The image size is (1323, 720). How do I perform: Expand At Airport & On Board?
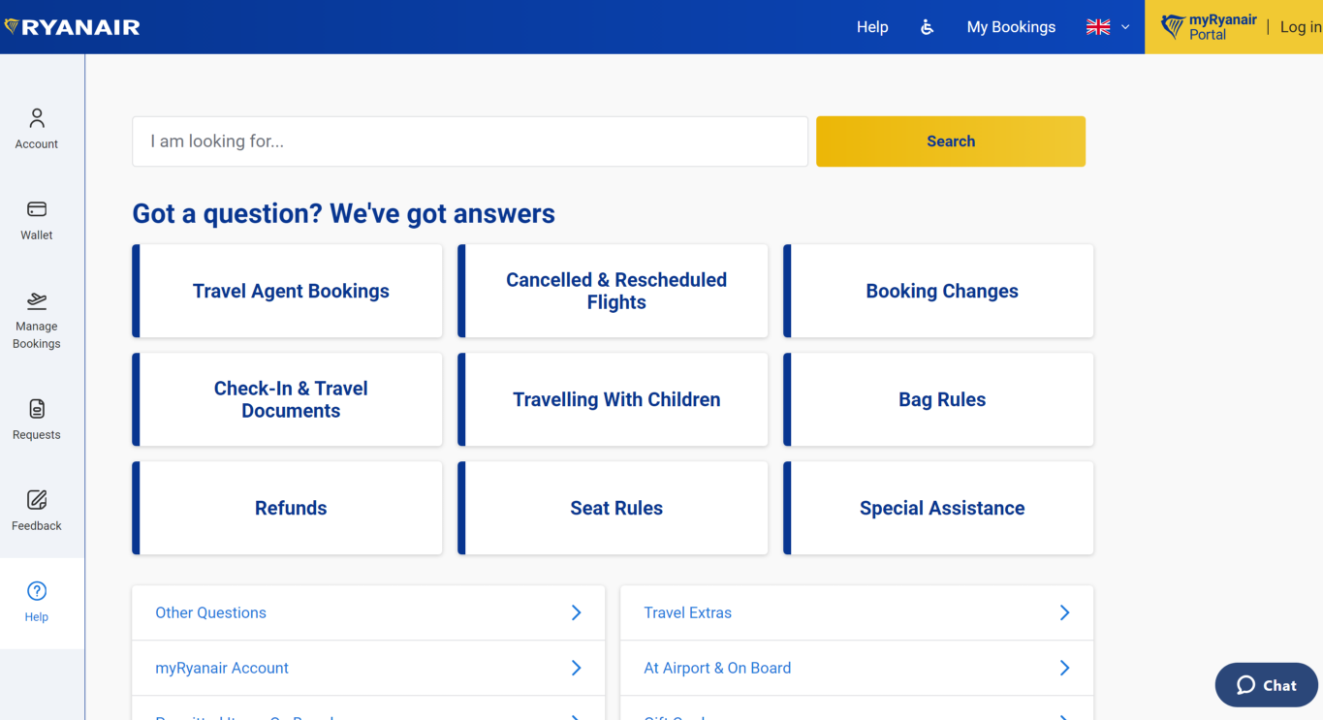856,668
